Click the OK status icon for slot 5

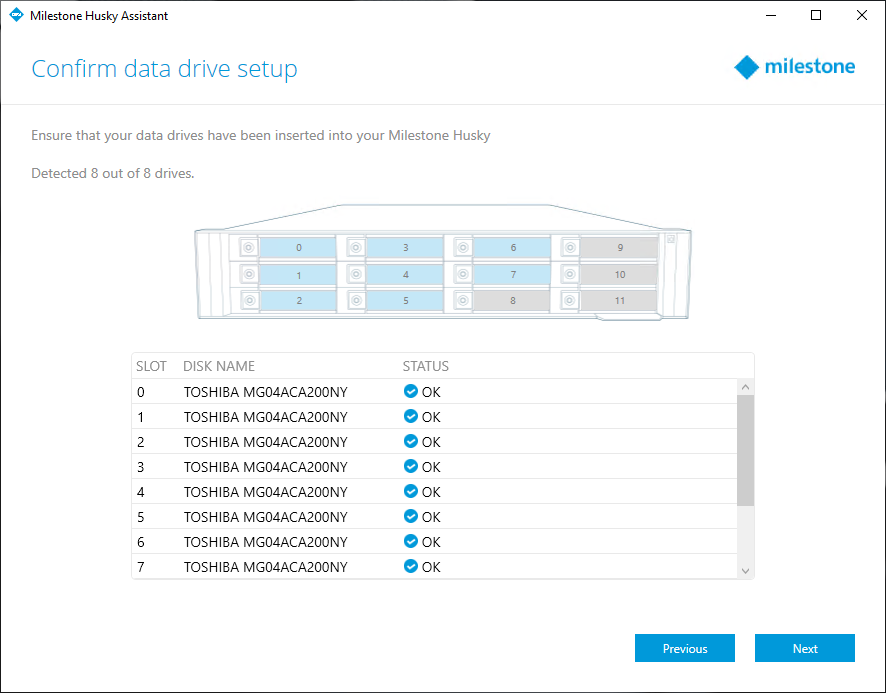[410, 517]
